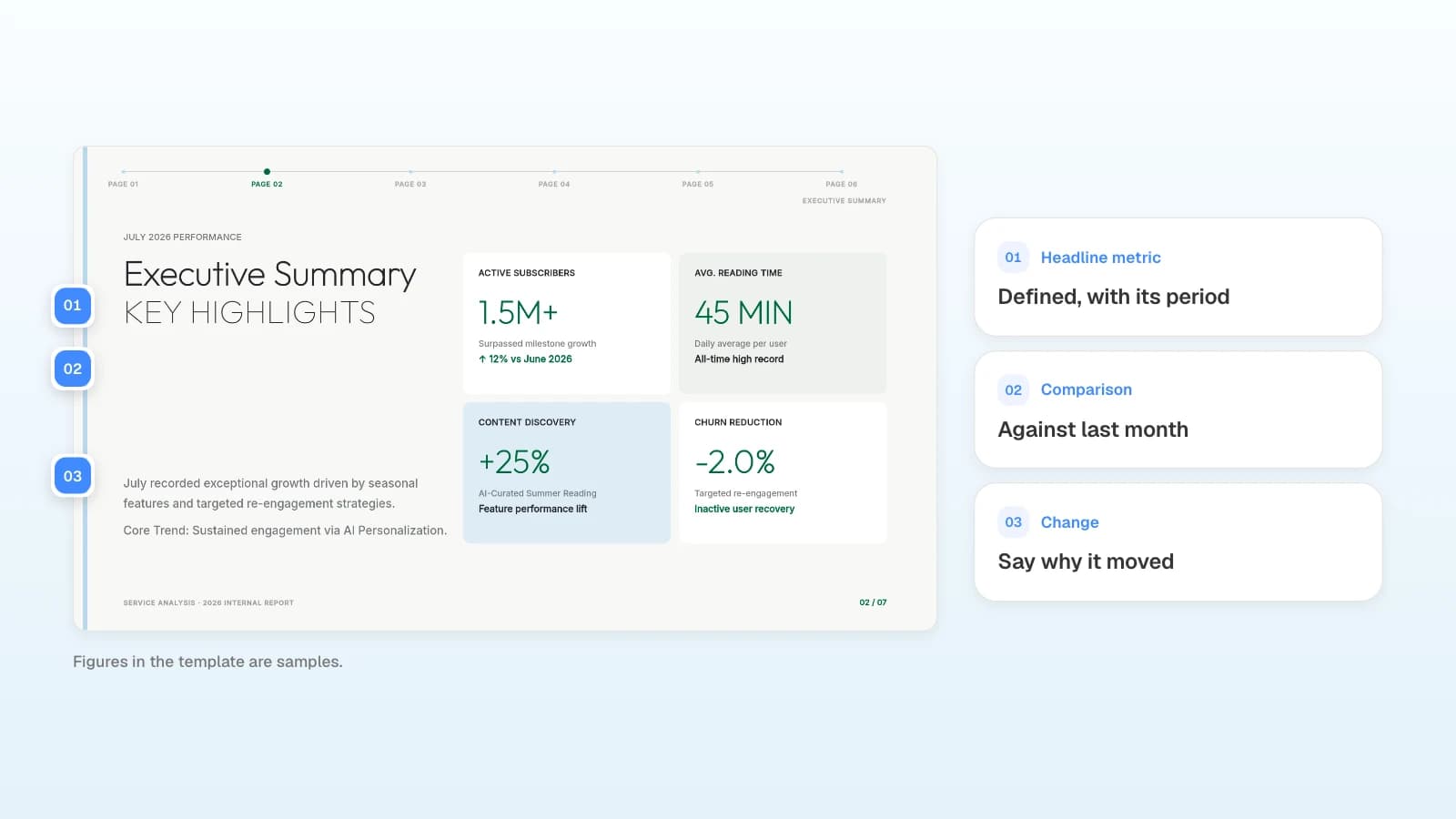This screenshot has width=1456, height=819.
Task: Select the Churn Reduction -2.0% card
Action: [783, 472]
